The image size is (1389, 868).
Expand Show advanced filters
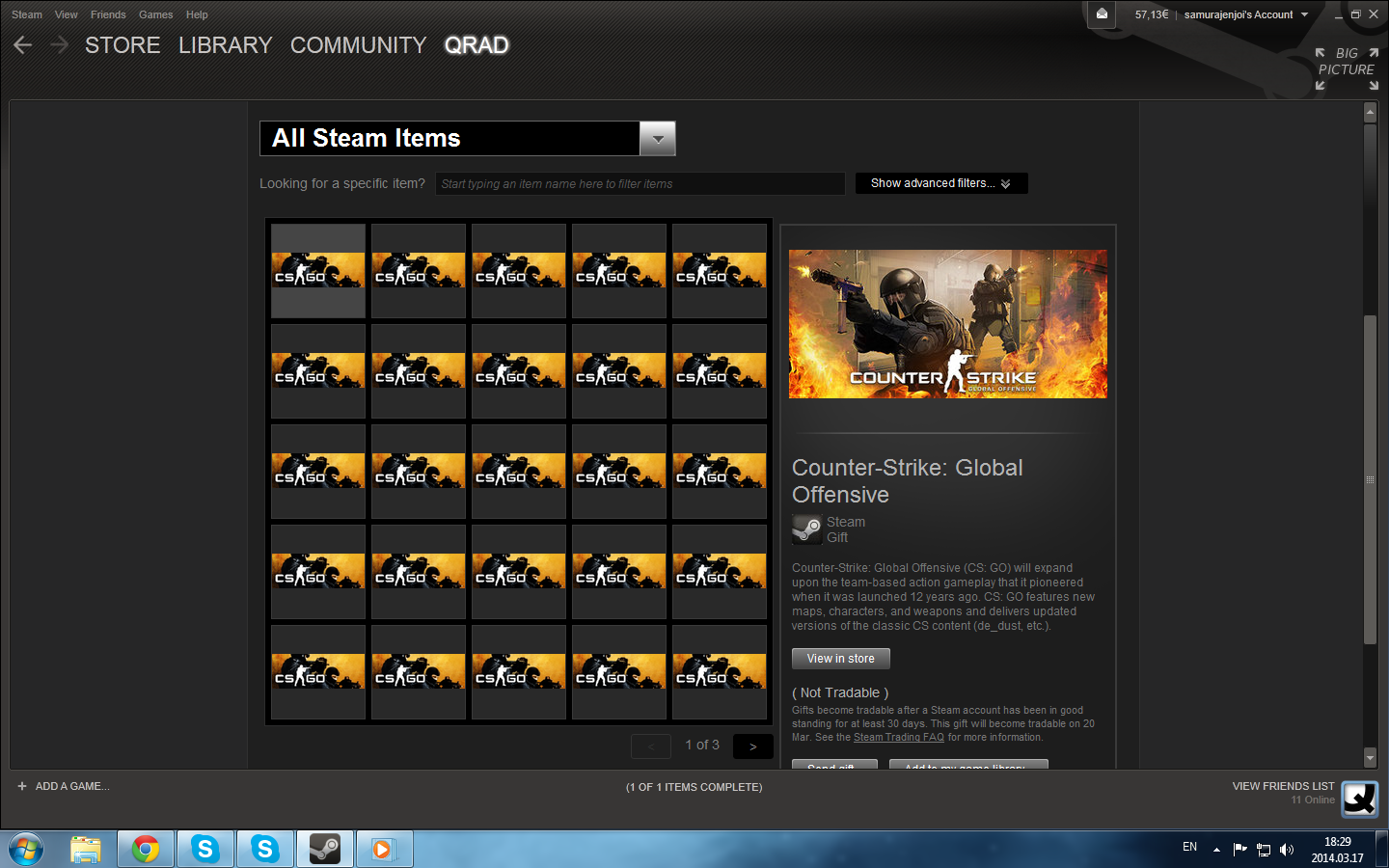pos(940,183)
